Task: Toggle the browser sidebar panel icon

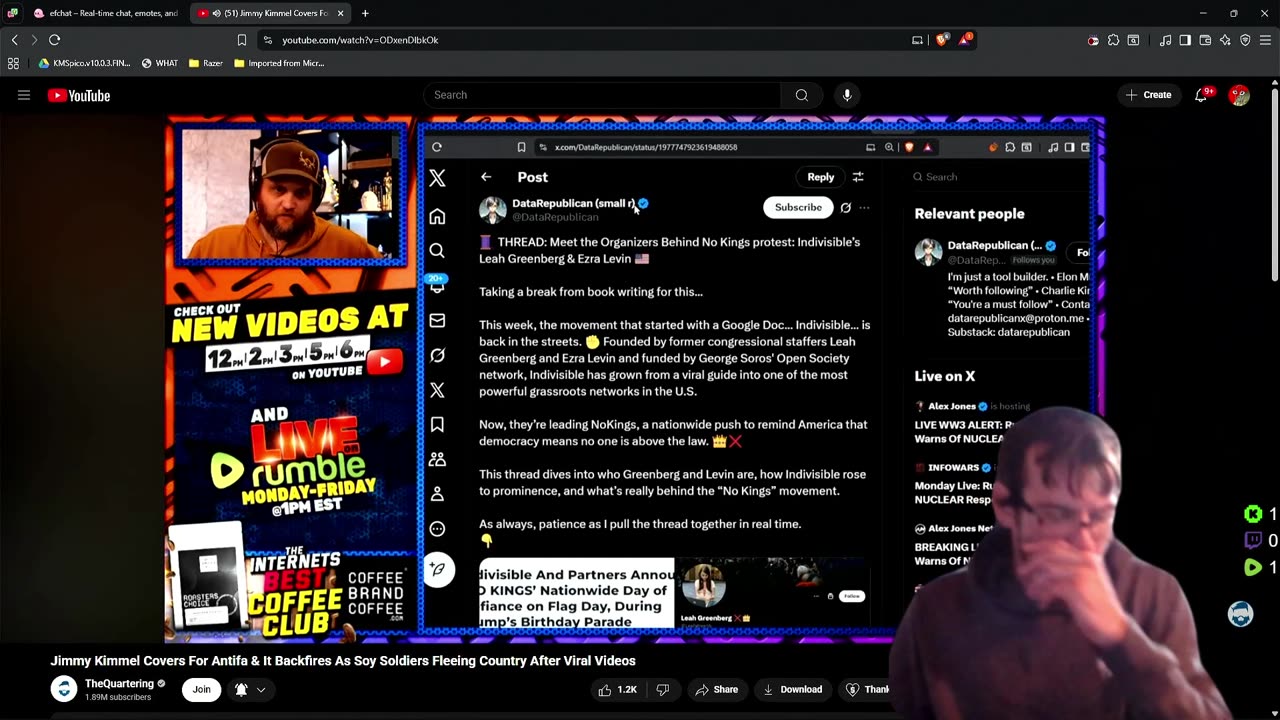Action: click(x=1185, y=40)
